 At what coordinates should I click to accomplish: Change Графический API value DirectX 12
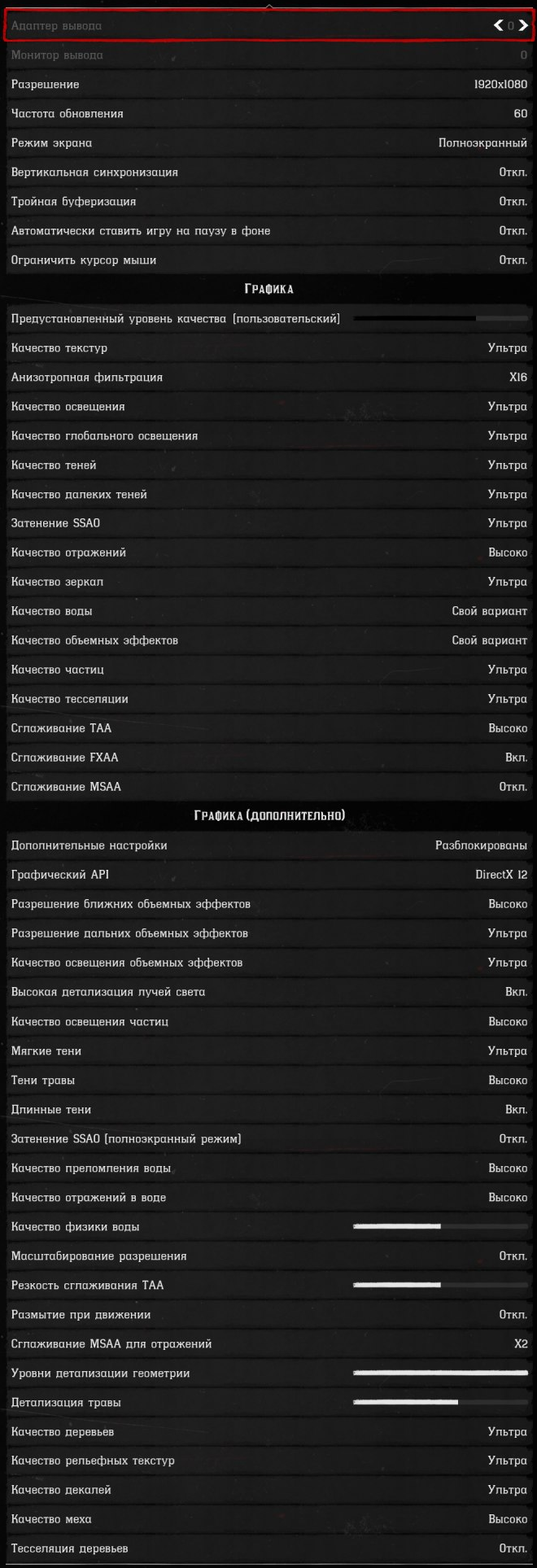[501, 875]
